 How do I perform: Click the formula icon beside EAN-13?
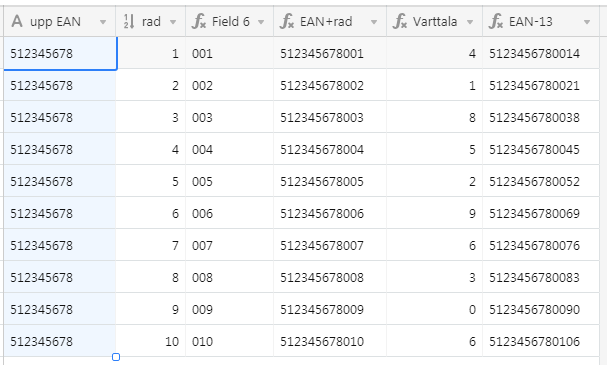pyautogui.click(x=496, y=21)
